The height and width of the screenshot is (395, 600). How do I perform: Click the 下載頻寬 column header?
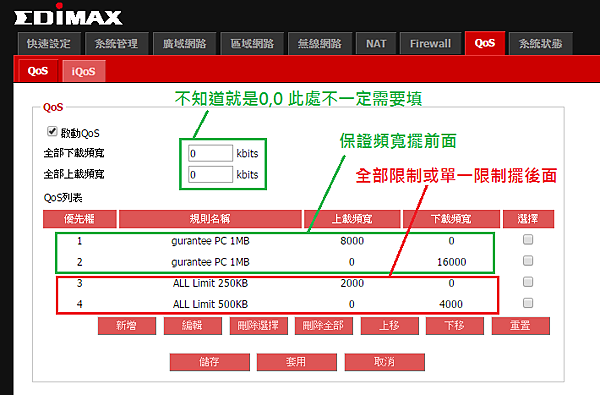click(x=452, y=219)
